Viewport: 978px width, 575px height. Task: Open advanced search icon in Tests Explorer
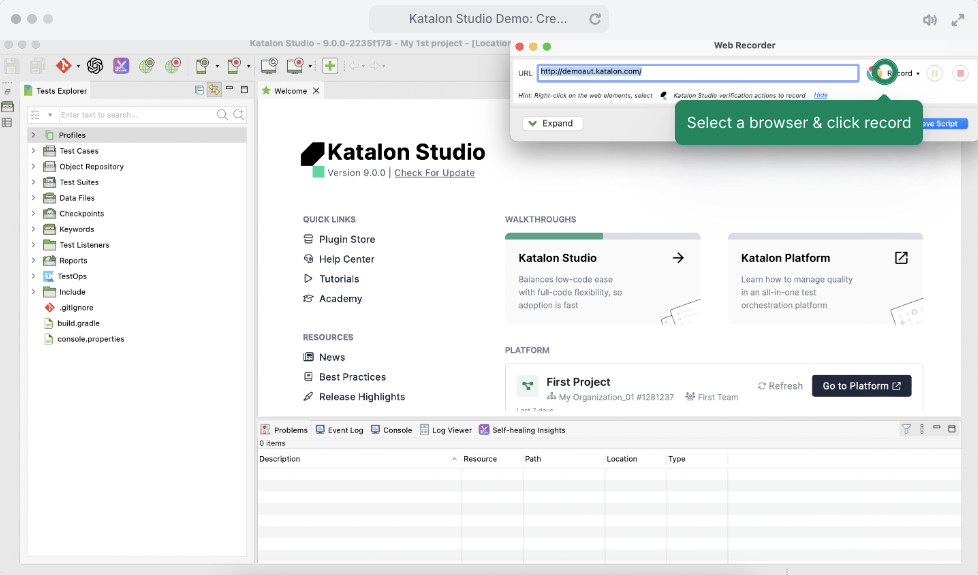(239, 115)
